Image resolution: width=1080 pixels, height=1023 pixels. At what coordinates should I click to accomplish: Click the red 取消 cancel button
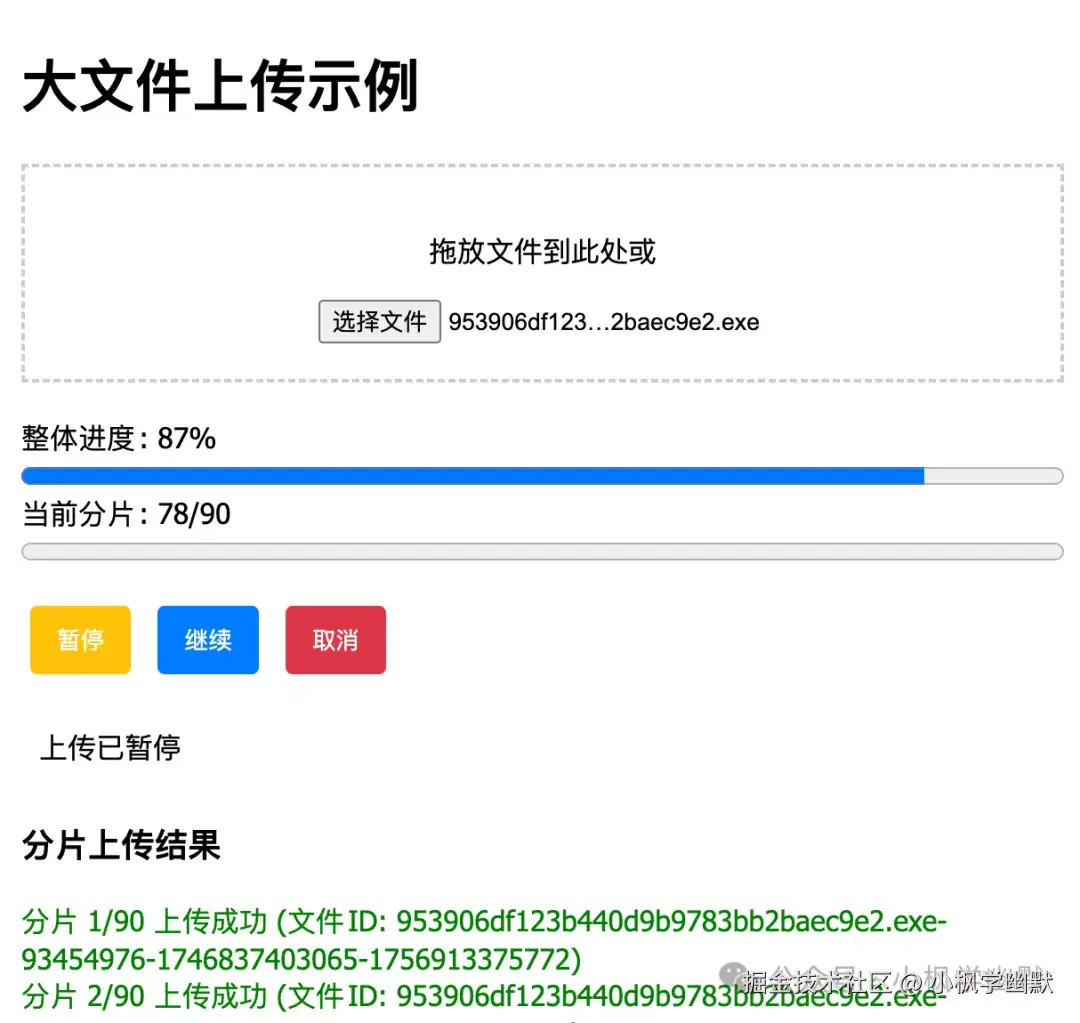point(335,640)
